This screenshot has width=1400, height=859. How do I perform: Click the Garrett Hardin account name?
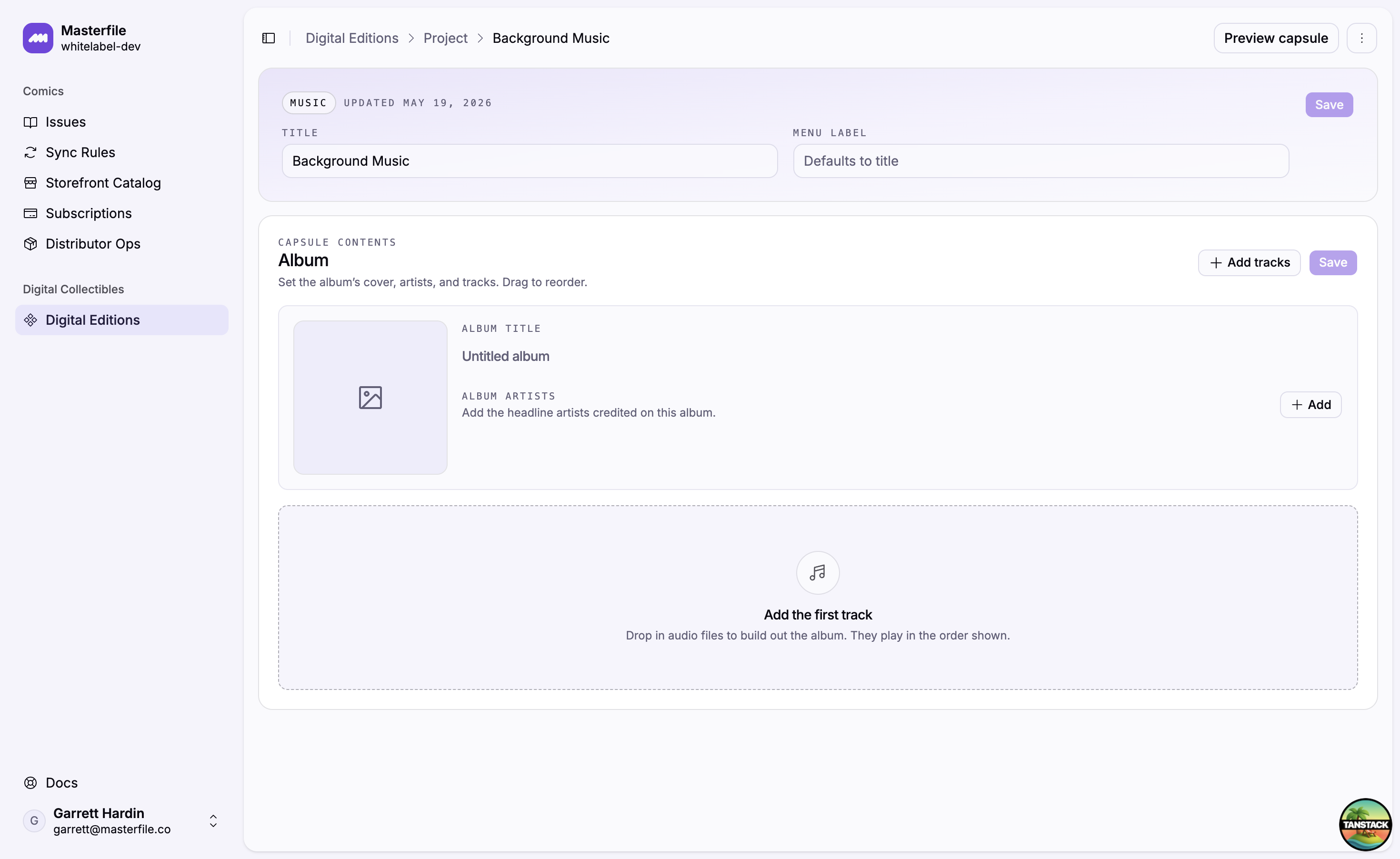coord(99,813)
